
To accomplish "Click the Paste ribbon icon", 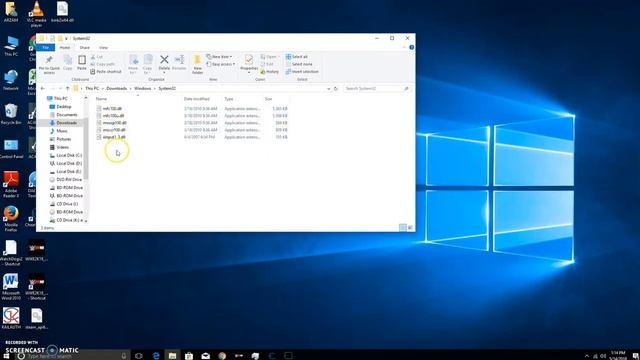I will (82, 60).
